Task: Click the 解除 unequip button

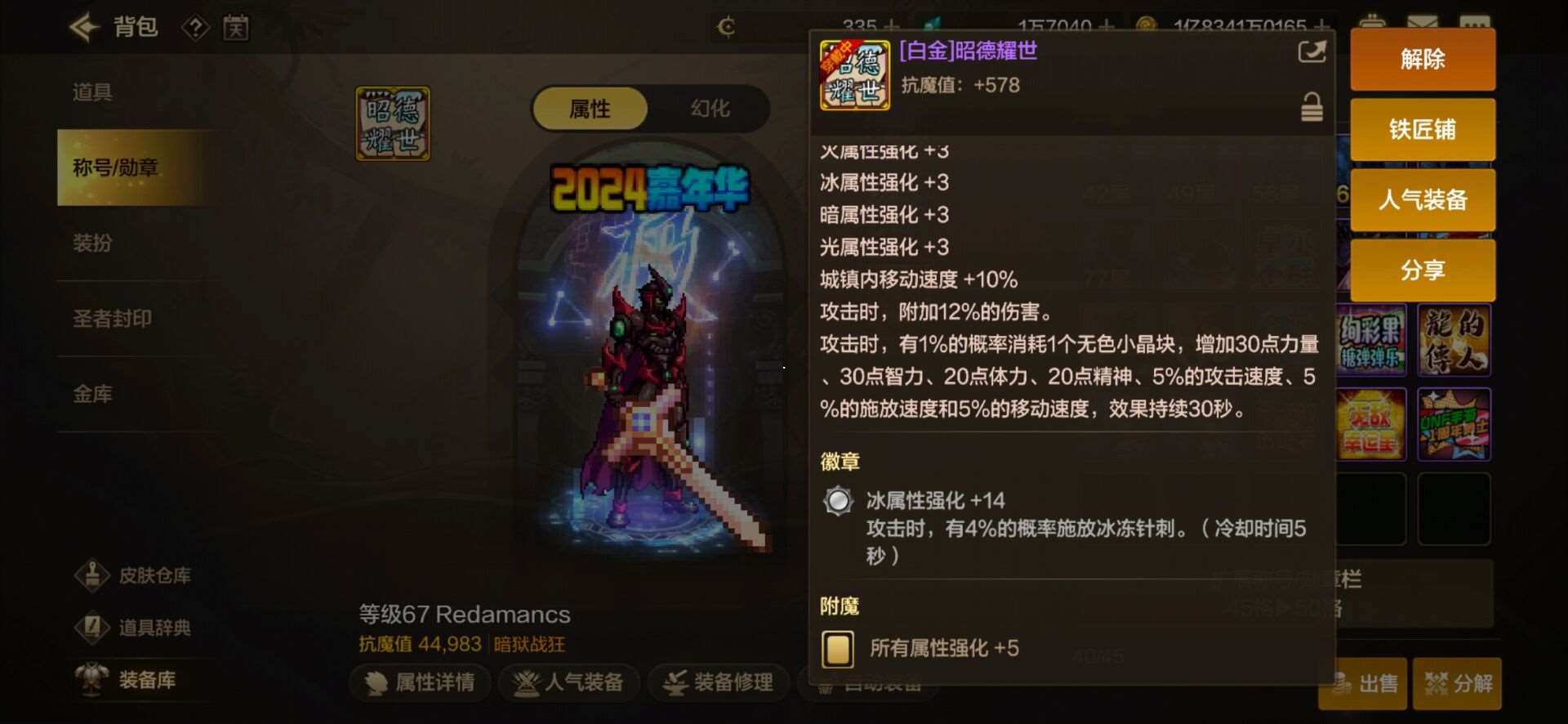Action: 1423,59
